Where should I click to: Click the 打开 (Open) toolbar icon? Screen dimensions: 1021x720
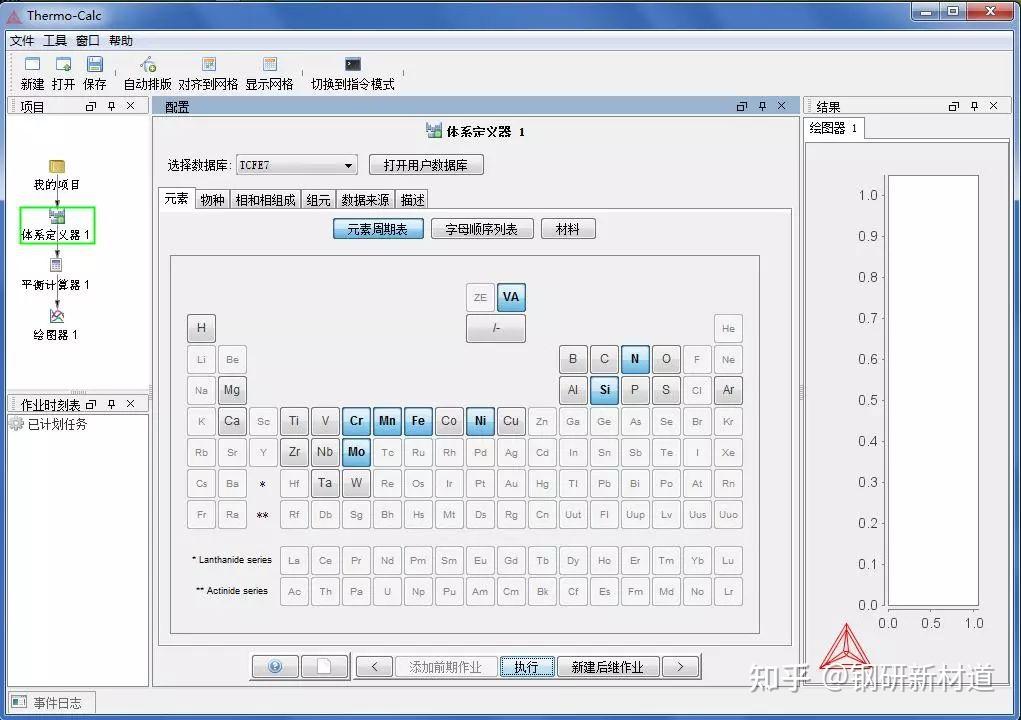(x=62, y=63)
